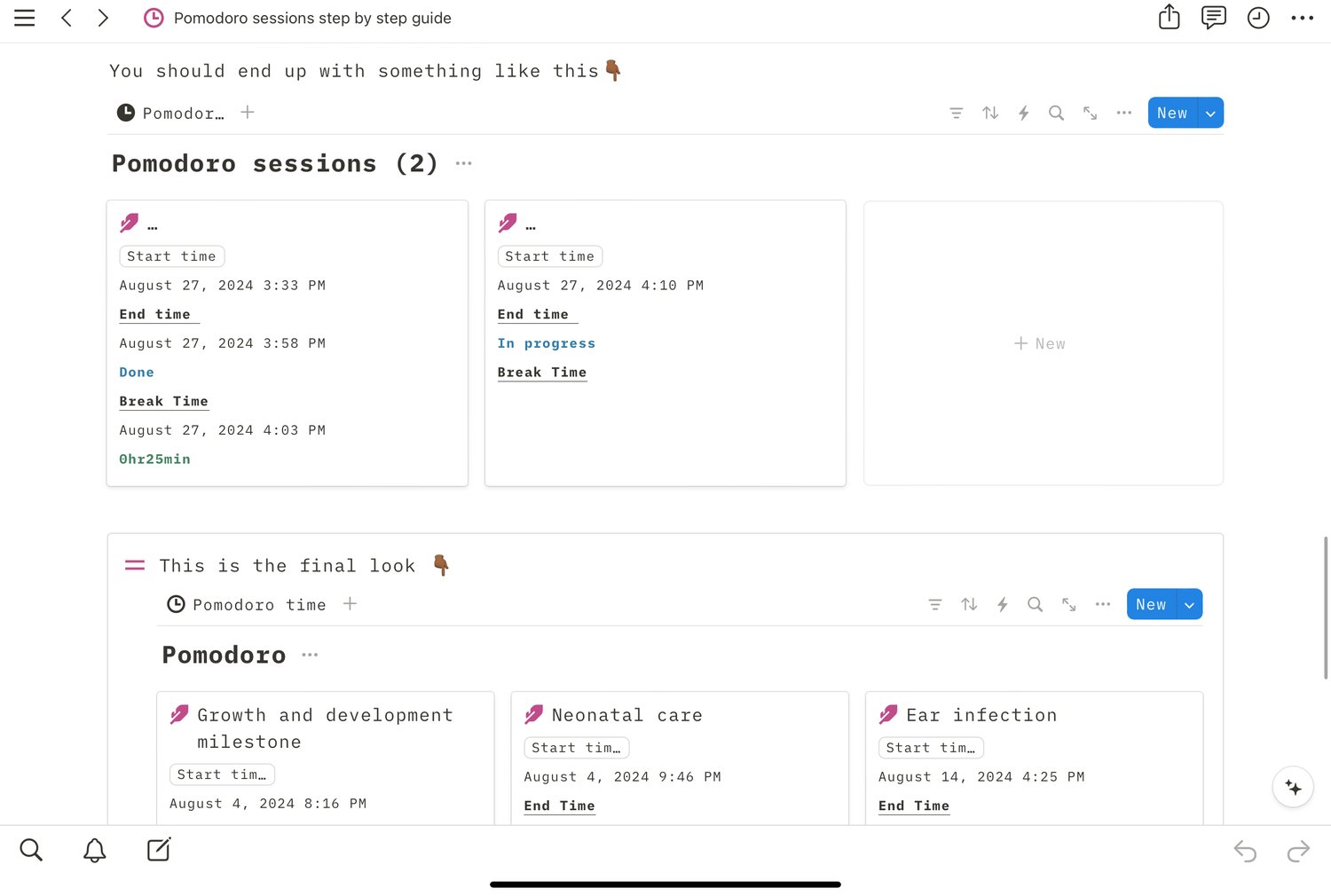Open the Notion AI sparkle button
This screenshot has width=1331, height=896.
click(1293, 787)
